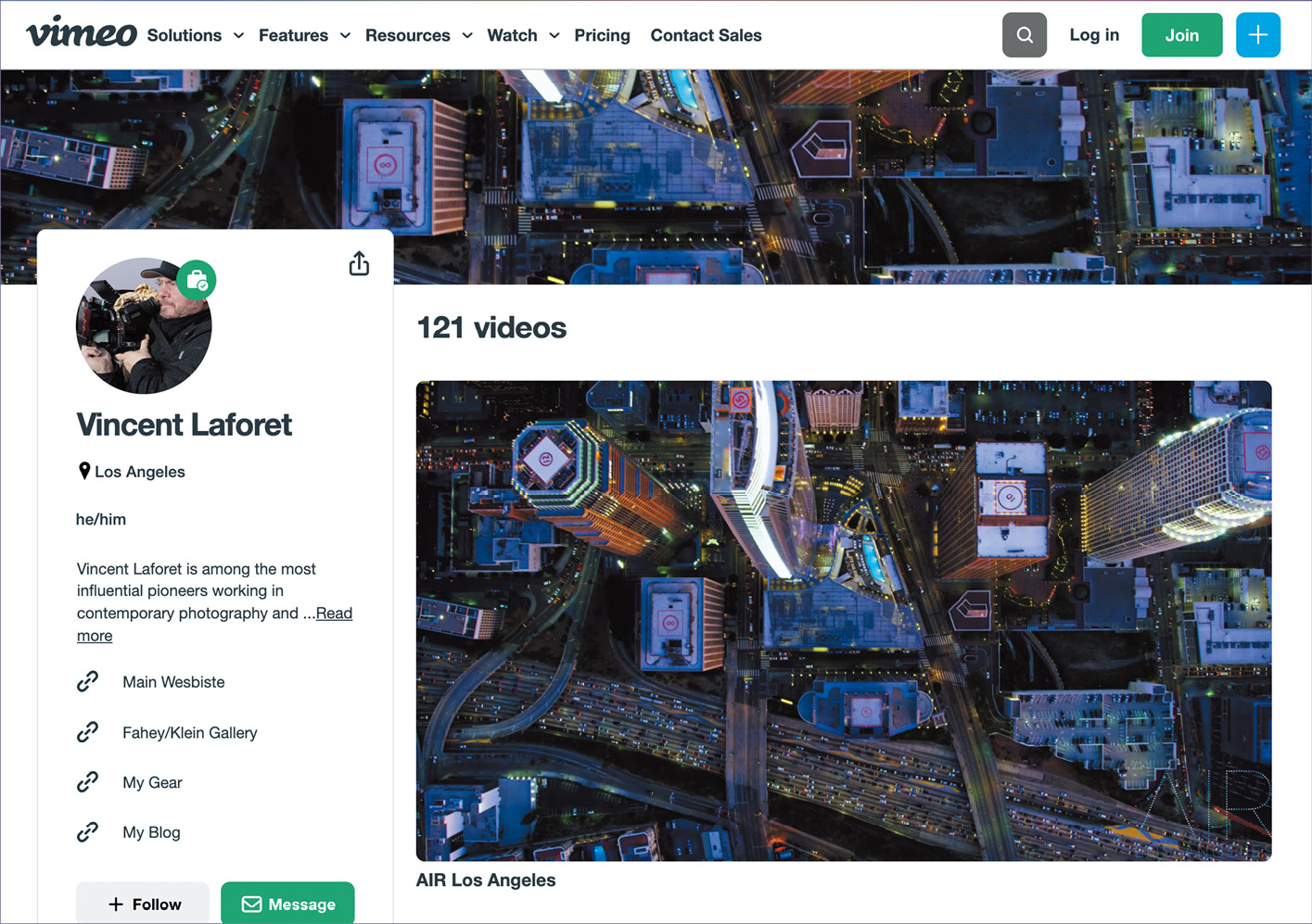This screenshot has width=1312, height=924.
Task: Open the Resources dropdown menu
Action: pyautogui.click(x=417, y=35)
